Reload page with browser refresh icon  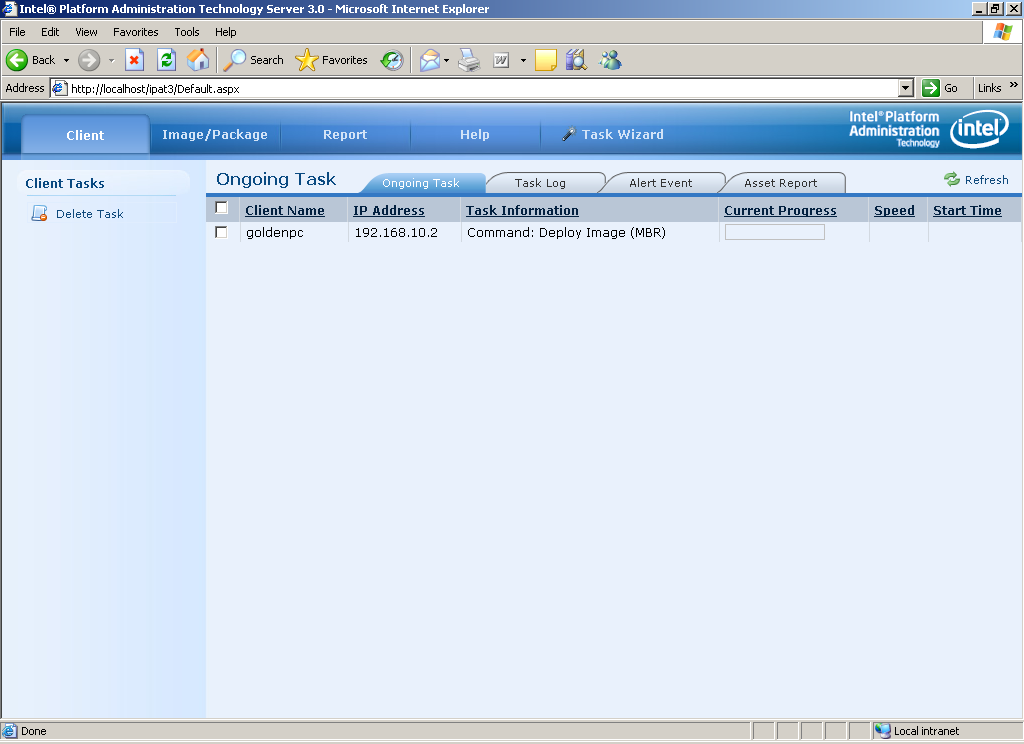tap(167, 60)
